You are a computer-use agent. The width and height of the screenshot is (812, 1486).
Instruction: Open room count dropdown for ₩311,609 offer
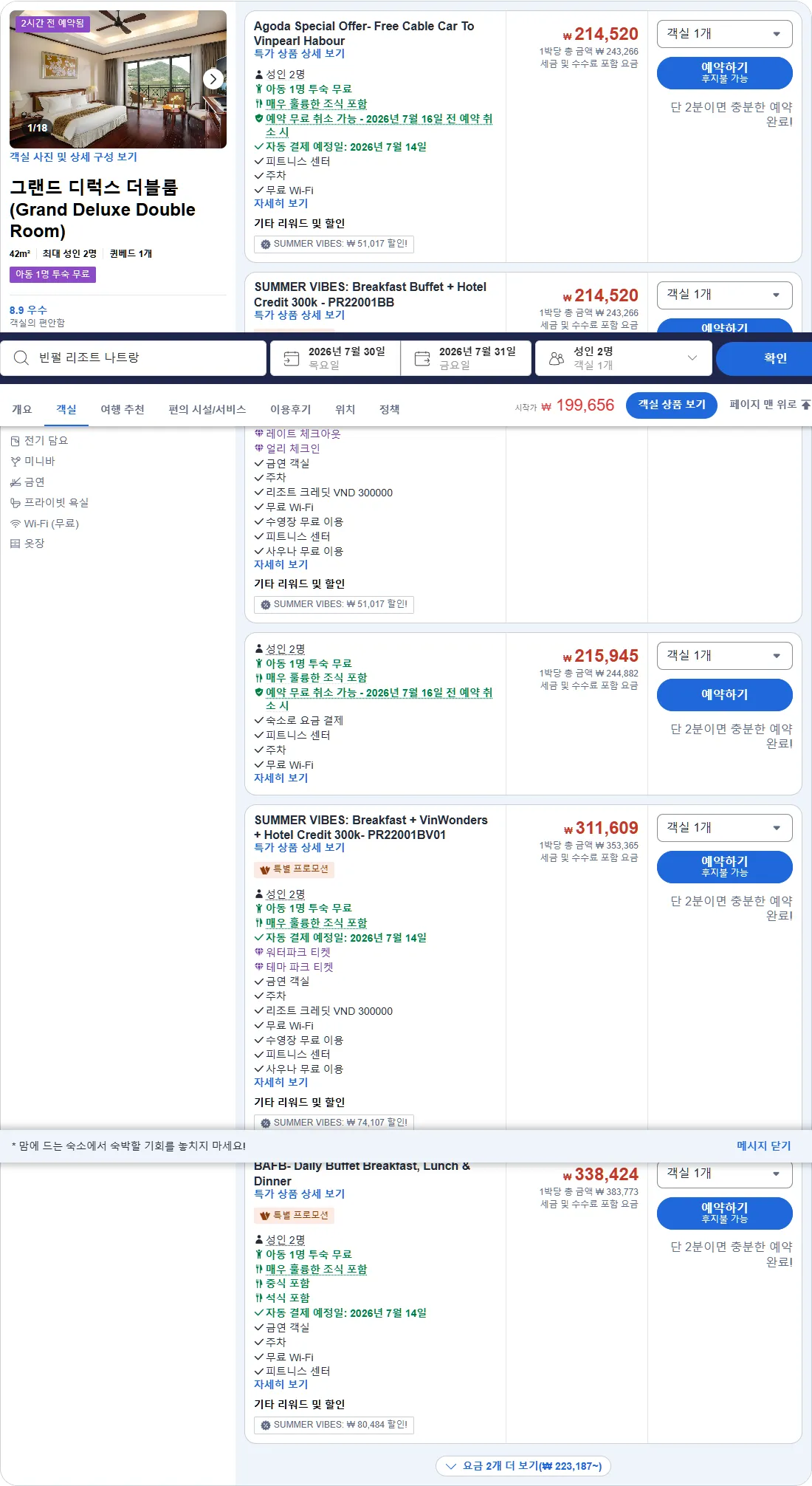724,828
